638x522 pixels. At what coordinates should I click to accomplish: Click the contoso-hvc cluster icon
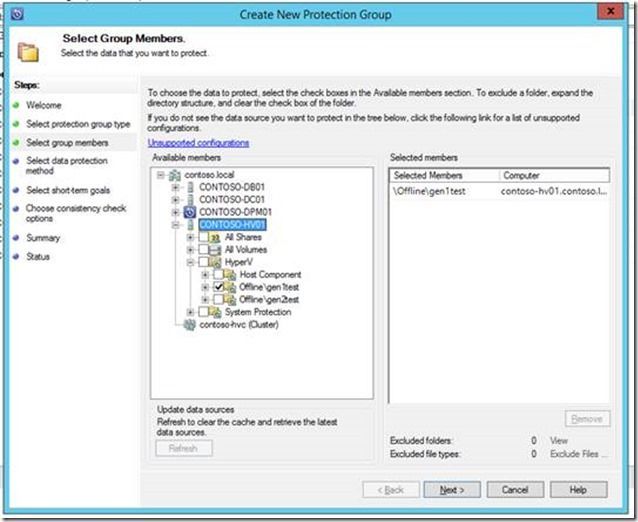click(x=190, y=325)
